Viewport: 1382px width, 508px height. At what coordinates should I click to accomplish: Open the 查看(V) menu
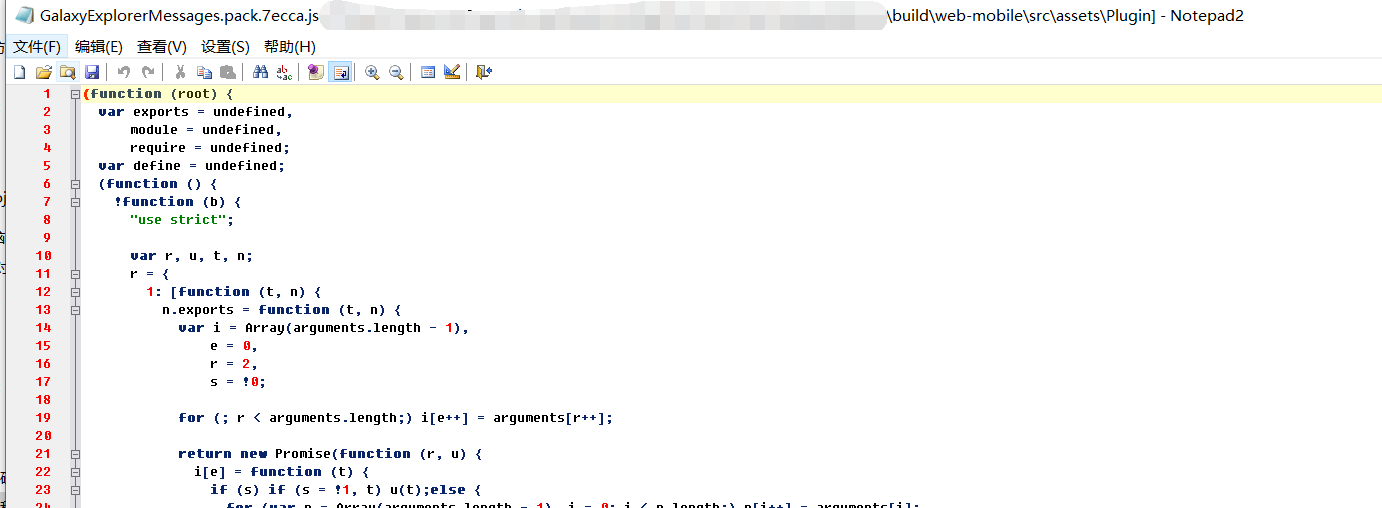(x=162, y=47)
